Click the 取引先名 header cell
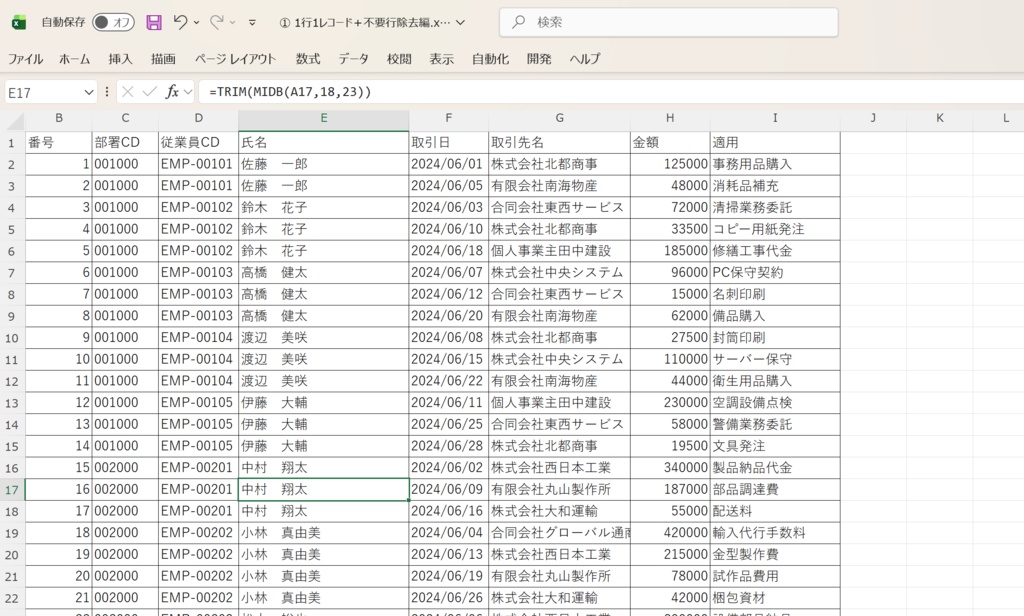Screen dimensions: 1024x616 [560, 142]
